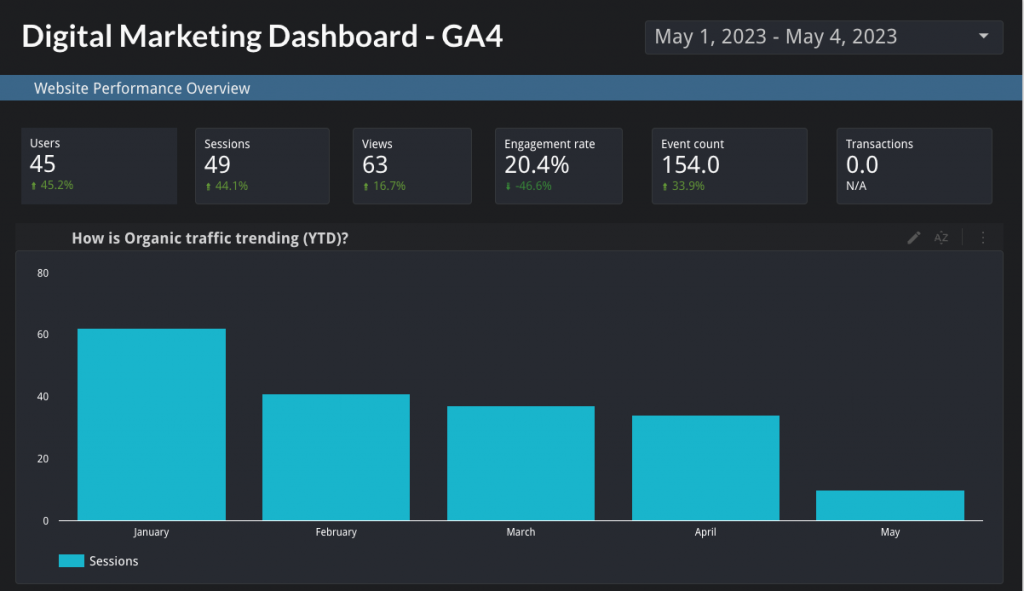Select the Users scorecard
This screenshot has height=591, width=1024.
coord(99,166)
